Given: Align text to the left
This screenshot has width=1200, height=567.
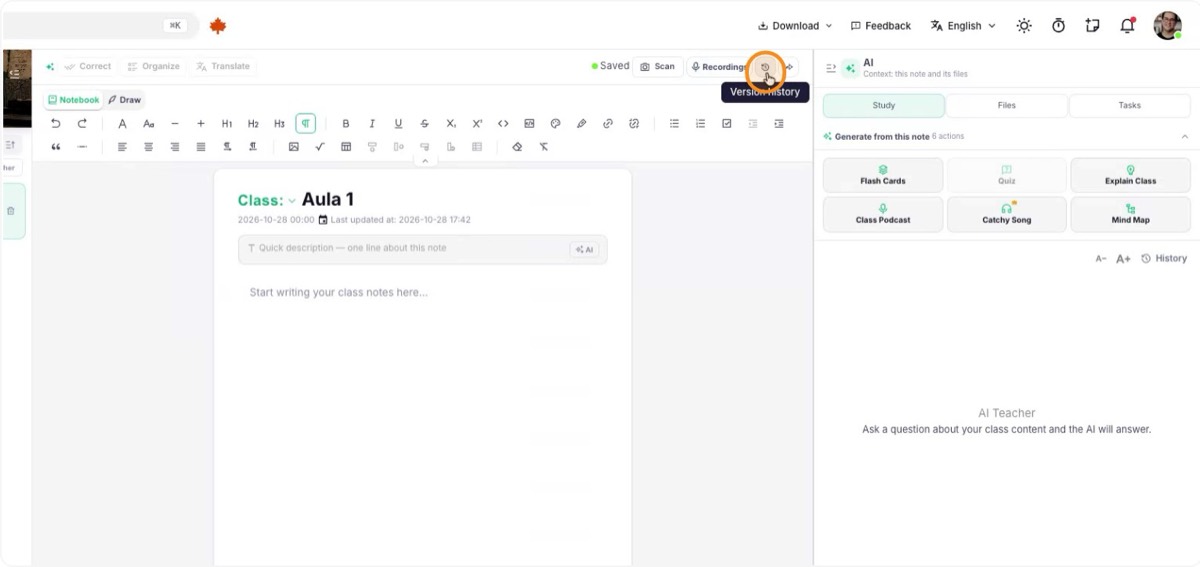Looking at the screenshot, I should click(122, 147).
